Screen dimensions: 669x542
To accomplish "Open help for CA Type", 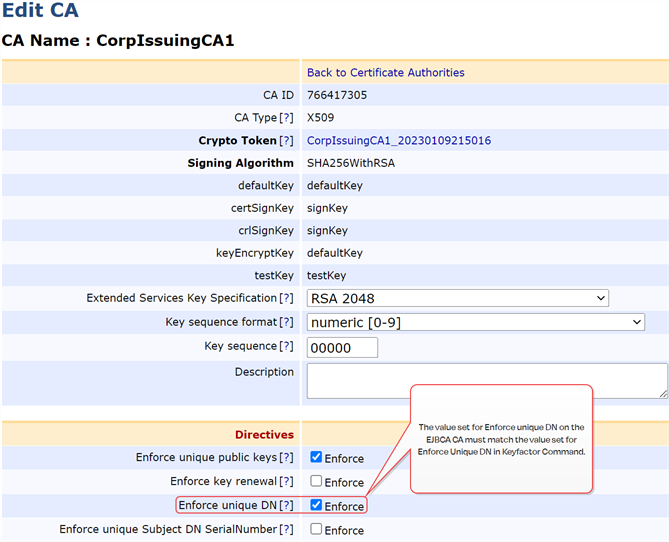I will click(286, 118).
